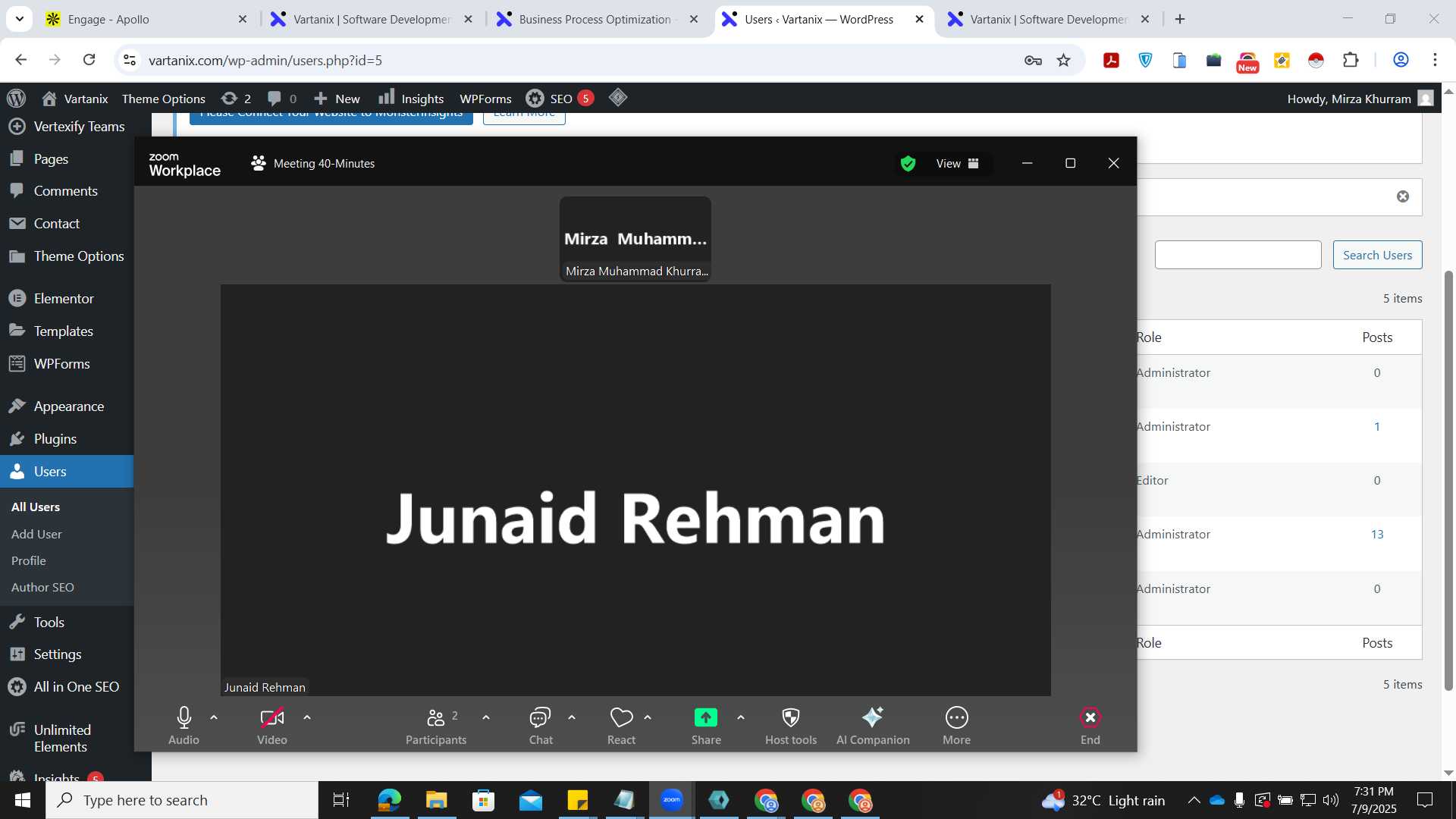This screenshot has width=1456, height=819.
Task: Click the Zoom taskbar icon
Action: click(671, 800)
